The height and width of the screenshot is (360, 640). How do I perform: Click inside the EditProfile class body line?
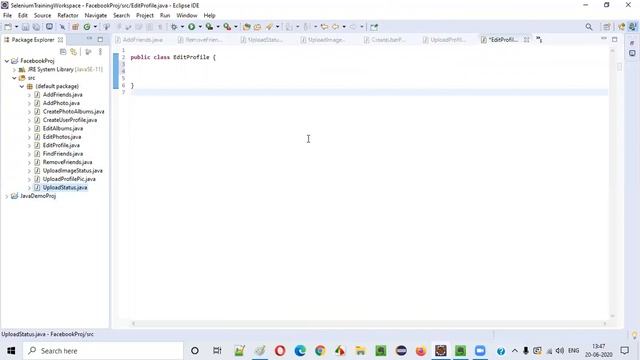[x=369, y=71]
